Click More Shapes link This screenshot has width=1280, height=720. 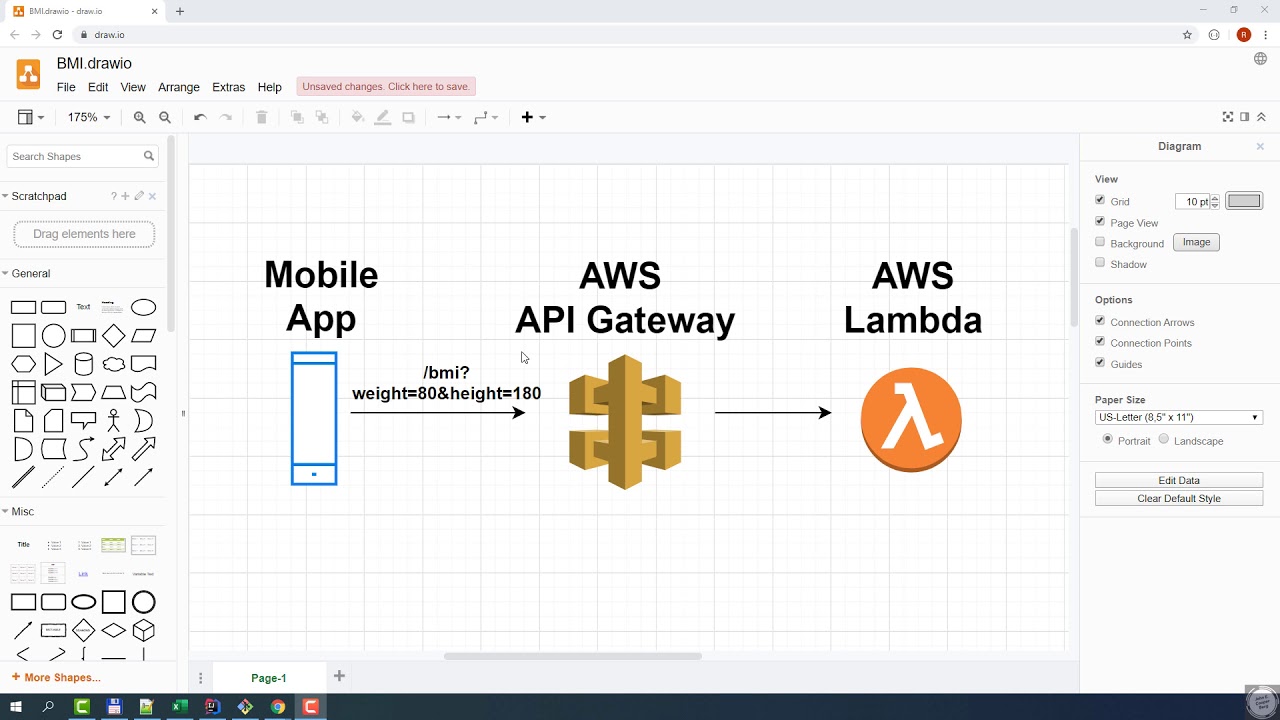click(x=56, y=677)
